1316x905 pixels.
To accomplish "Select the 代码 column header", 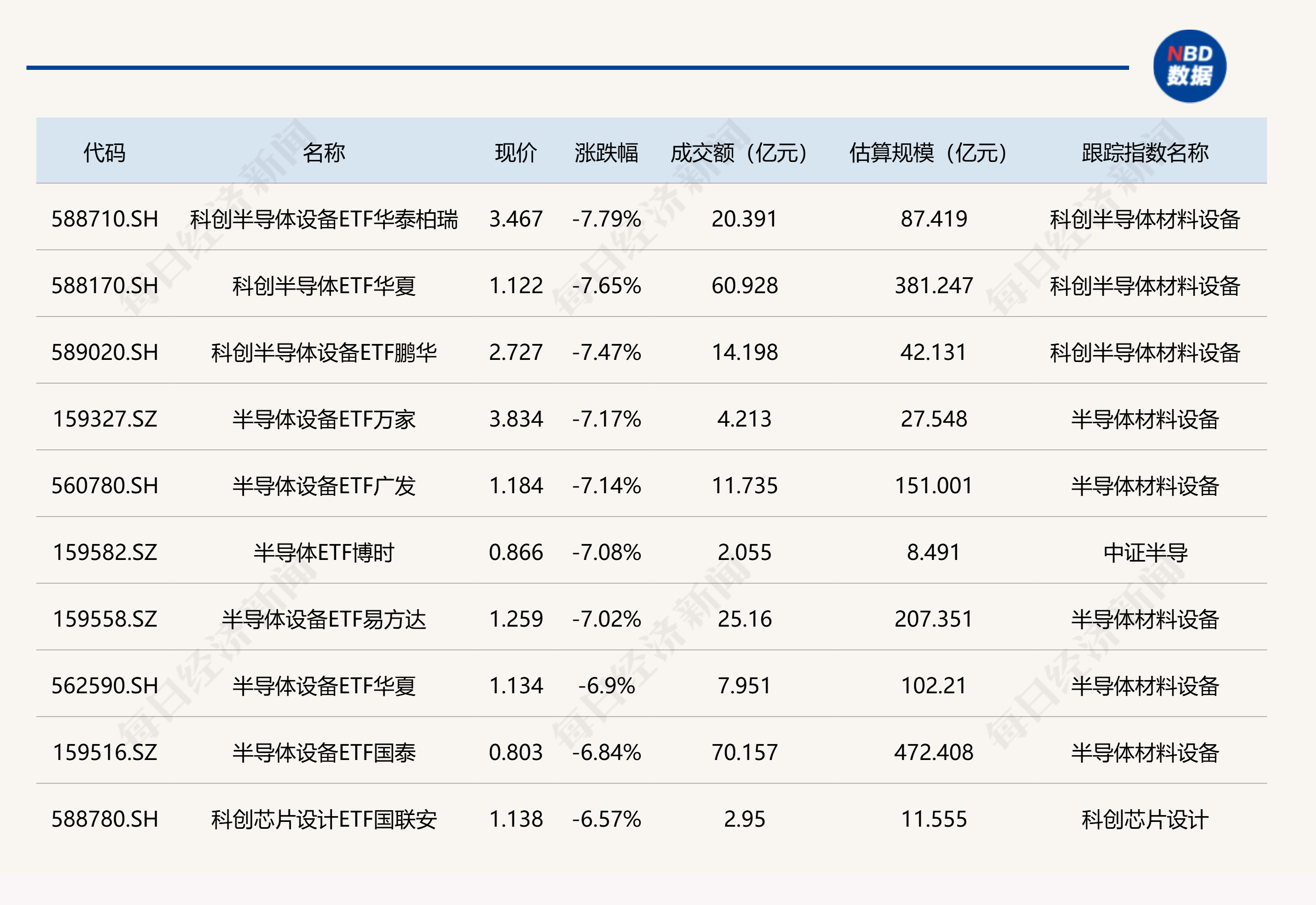I will pyautogui.click(x=104, y=152).
